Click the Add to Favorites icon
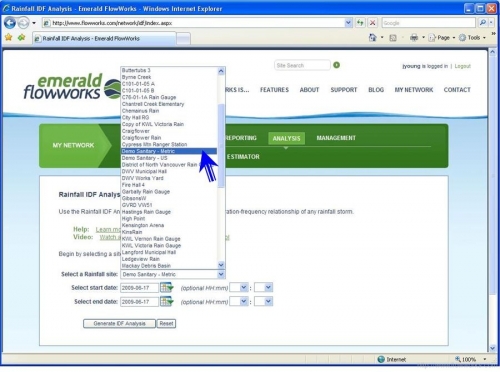Screen dimensions: 500x372 click(x=22, y=37)
